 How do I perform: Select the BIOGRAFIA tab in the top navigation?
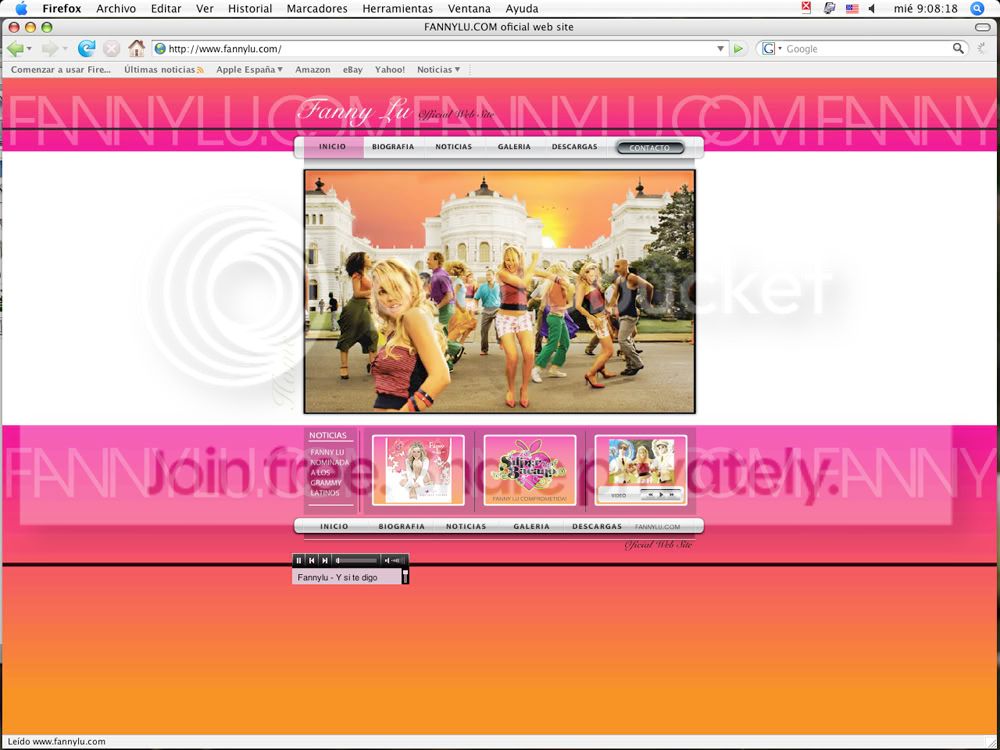coord(393,147)
